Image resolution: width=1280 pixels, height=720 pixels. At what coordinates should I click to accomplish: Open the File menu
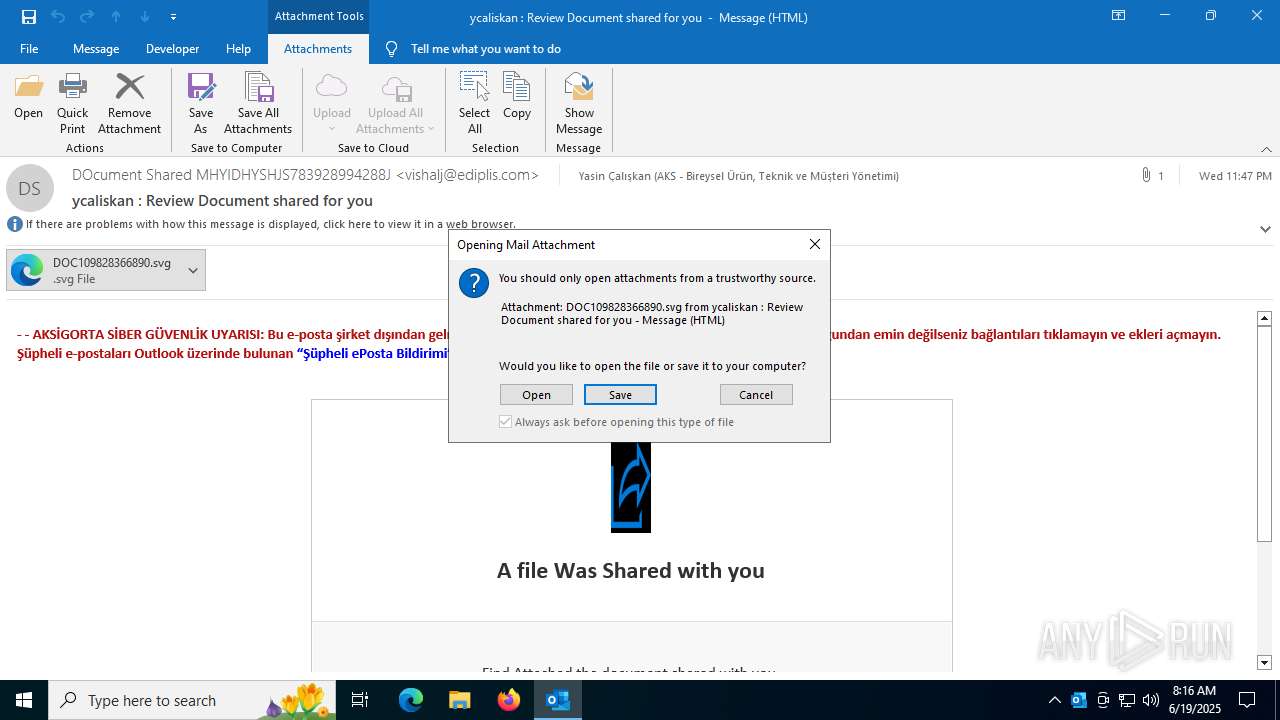(29, 48)
